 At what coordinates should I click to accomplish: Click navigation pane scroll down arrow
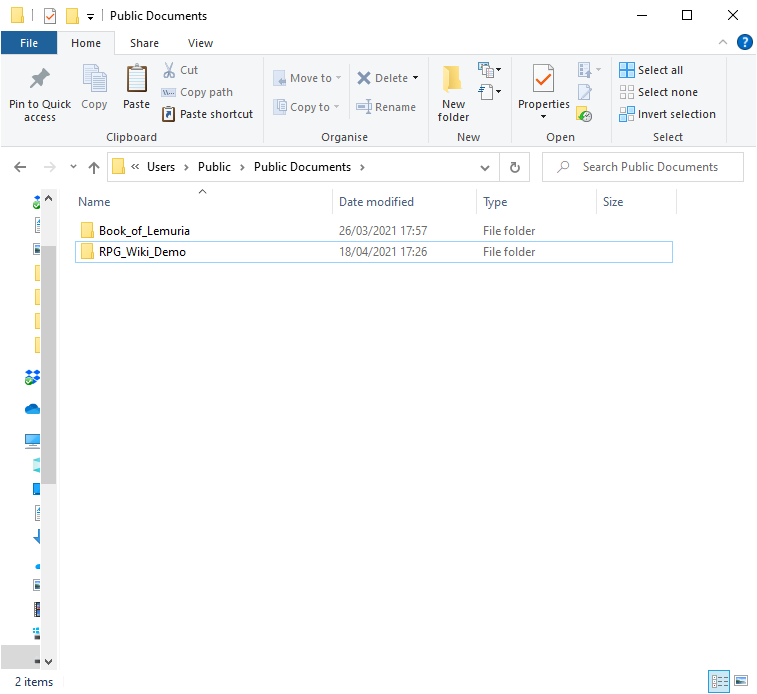coord(48,661)
